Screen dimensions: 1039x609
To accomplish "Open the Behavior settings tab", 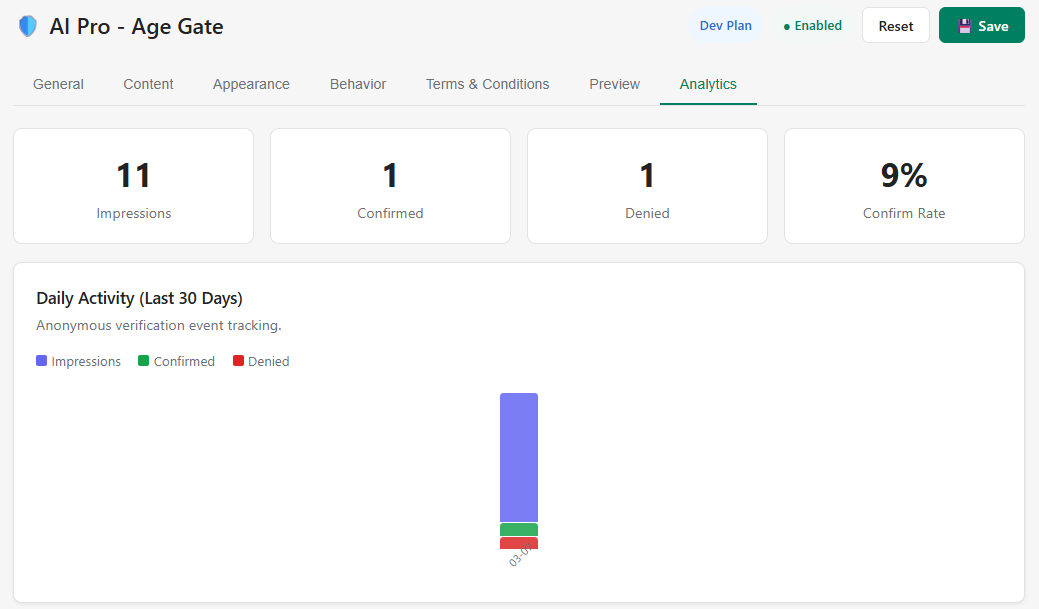I will click(357, 84).
